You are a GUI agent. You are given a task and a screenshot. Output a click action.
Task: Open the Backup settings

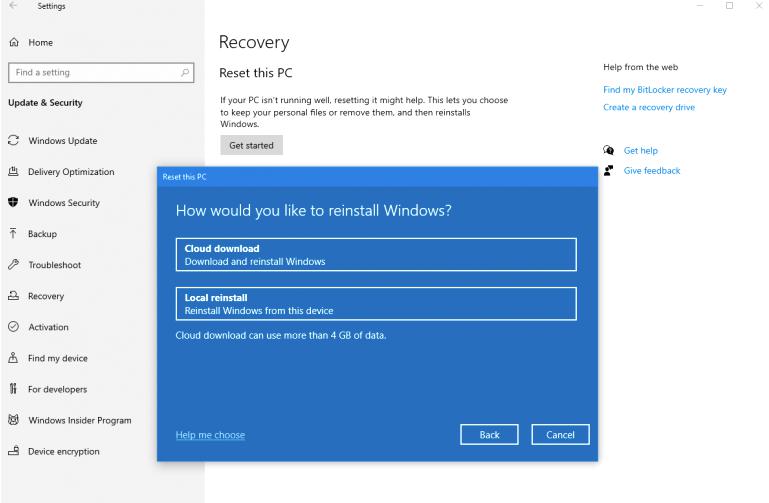pos(42,234)
